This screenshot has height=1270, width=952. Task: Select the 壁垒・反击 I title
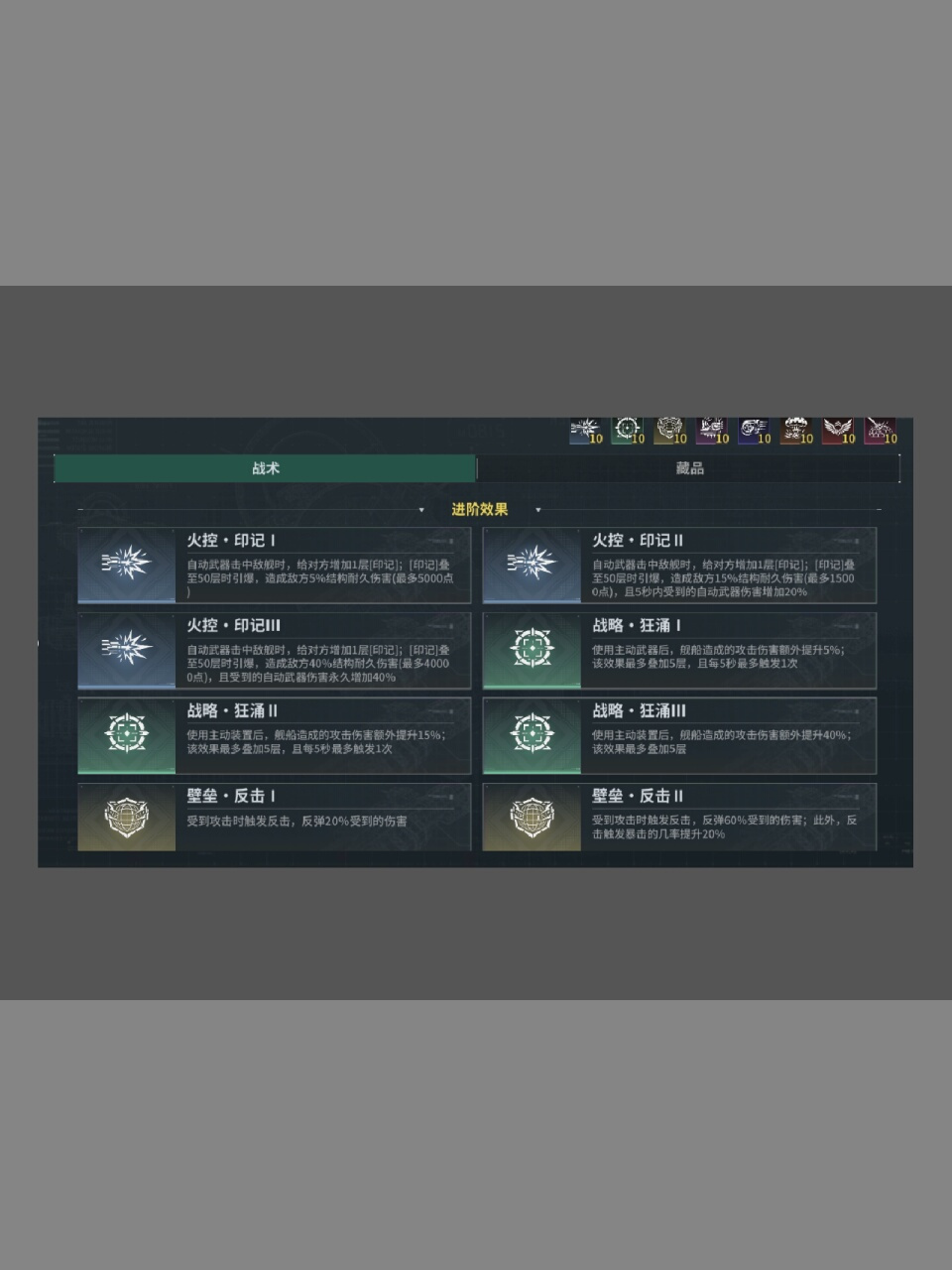point(231,797)
